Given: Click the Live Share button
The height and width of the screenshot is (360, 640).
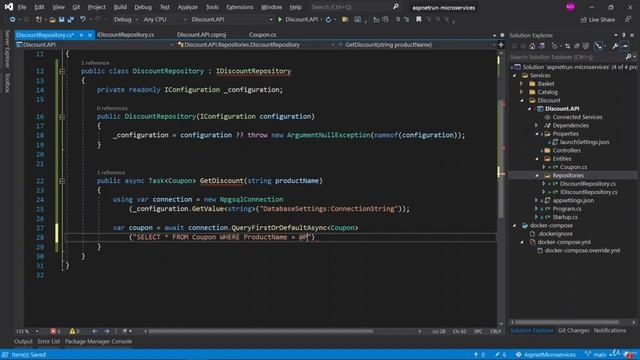Looking at the screenshot, I should pos(598,19).
